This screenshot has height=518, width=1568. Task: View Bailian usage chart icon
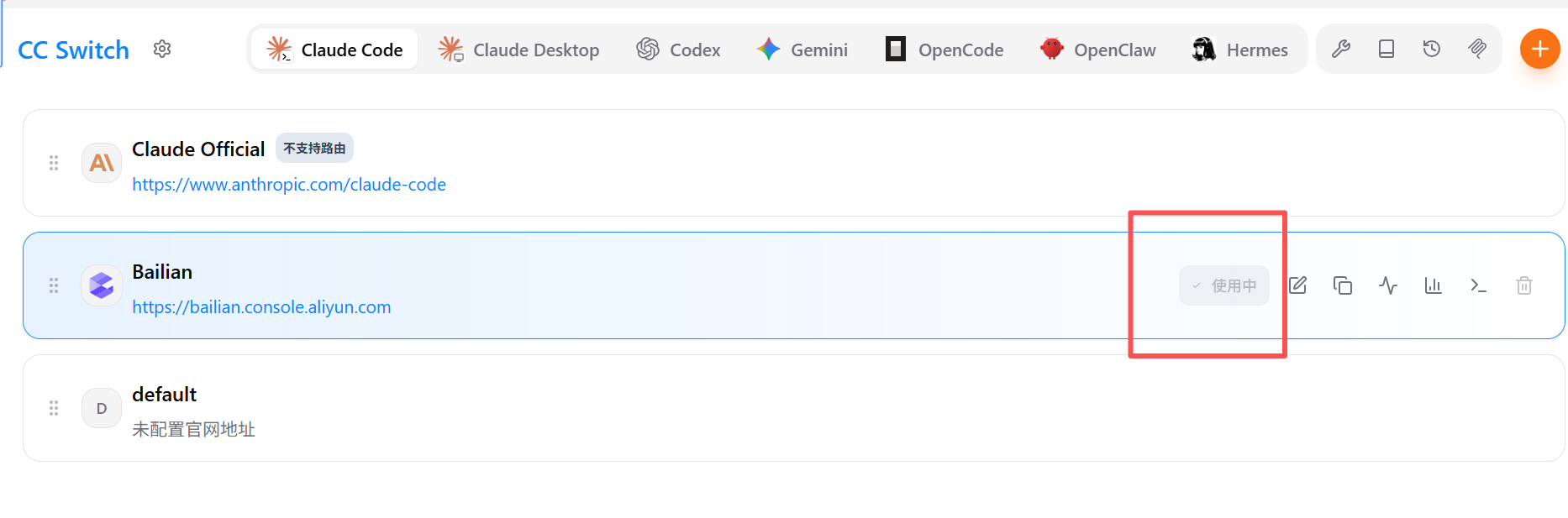[1434, 285]
